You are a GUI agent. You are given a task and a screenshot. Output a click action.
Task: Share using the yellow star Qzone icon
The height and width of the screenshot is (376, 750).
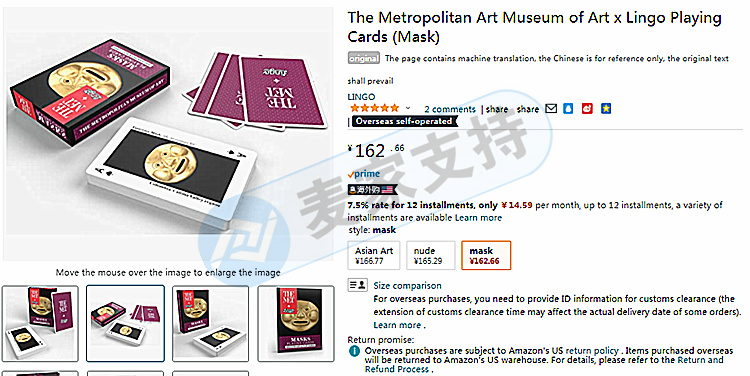click(606, 109)
